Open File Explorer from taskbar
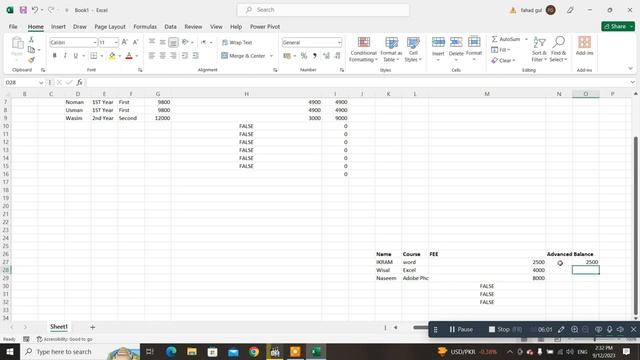Screen dimensions: 640x360 click(x=192, y=351)
